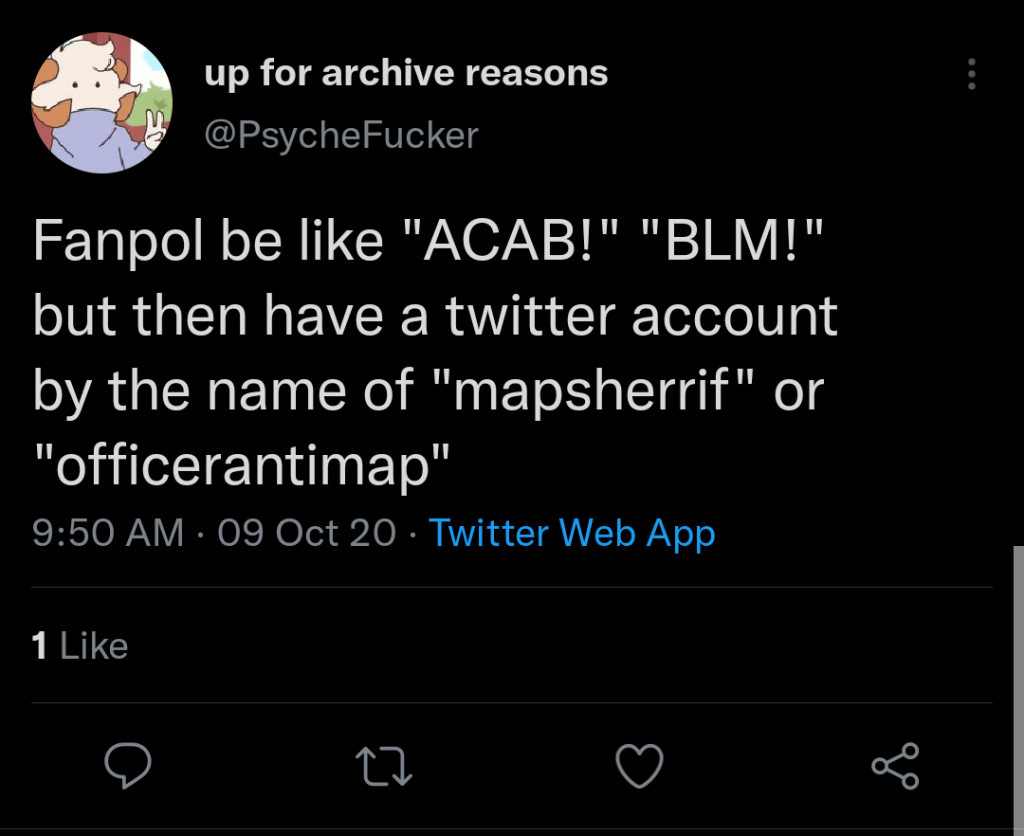Click the cartoon profile avatar picture
This screenshot has height=836, width=1024.
[102, 102]
